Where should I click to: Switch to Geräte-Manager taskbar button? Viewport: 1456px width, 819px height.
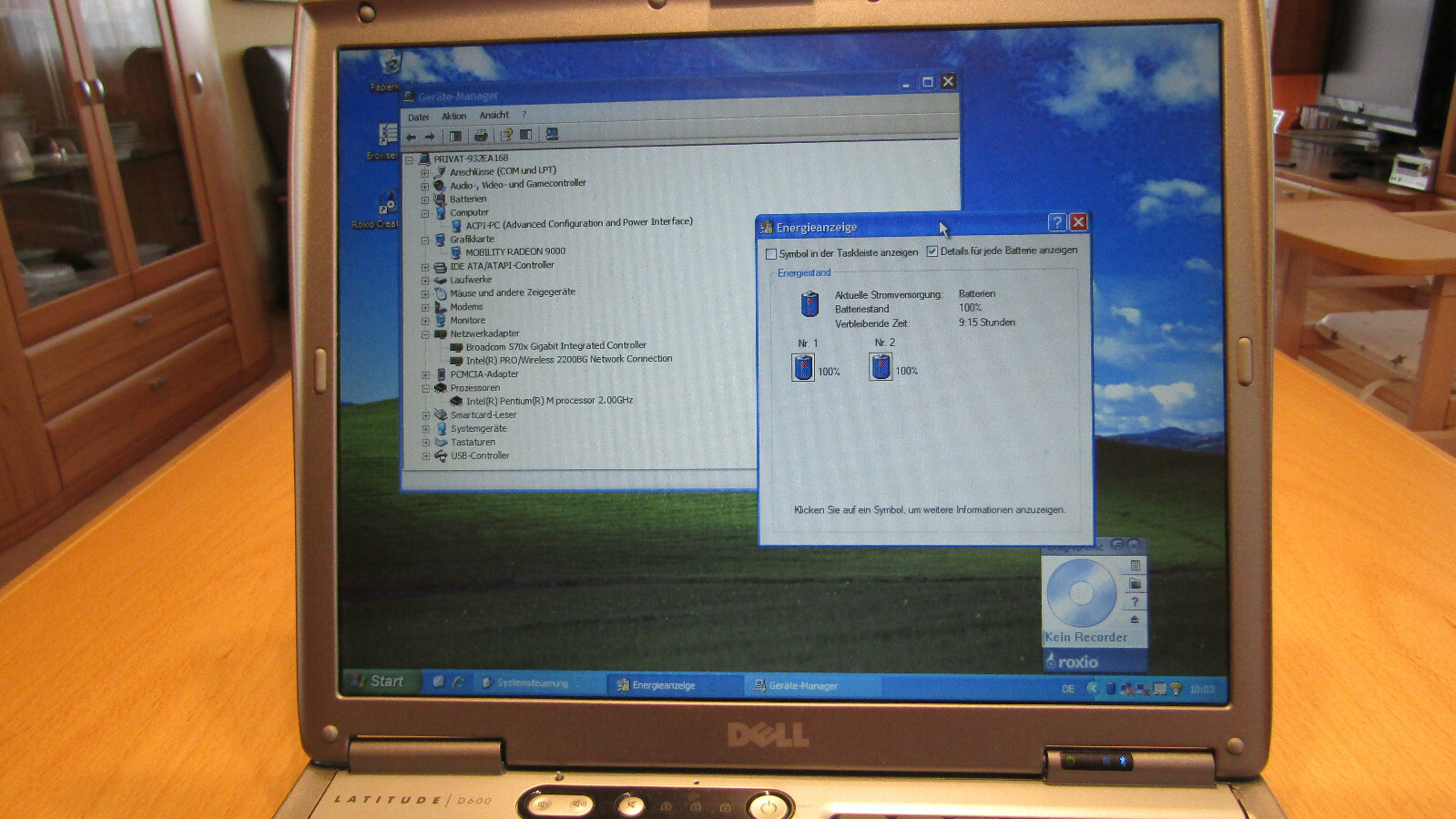click(812, 686)
